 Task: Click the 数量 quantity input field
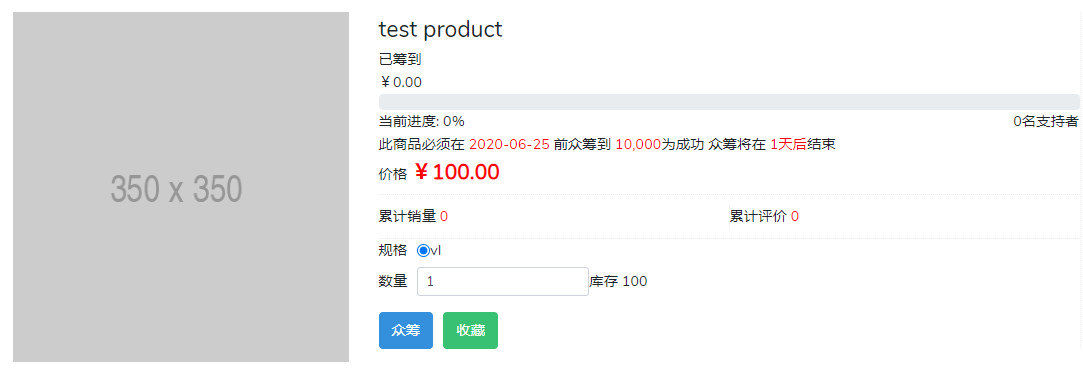[x=503, y=282]
